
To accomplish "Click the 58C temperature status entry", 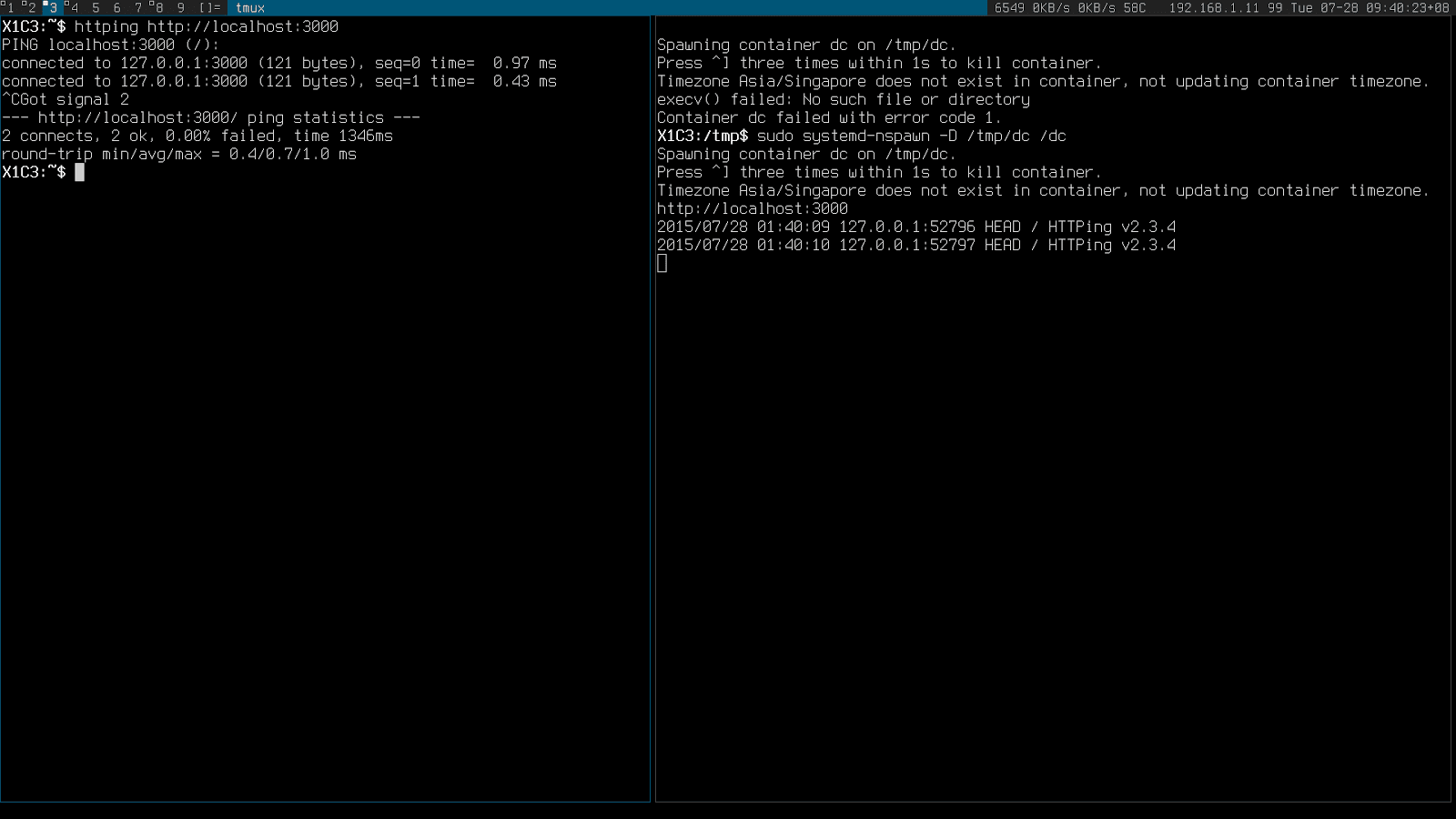I will (x=1135, y=7).
